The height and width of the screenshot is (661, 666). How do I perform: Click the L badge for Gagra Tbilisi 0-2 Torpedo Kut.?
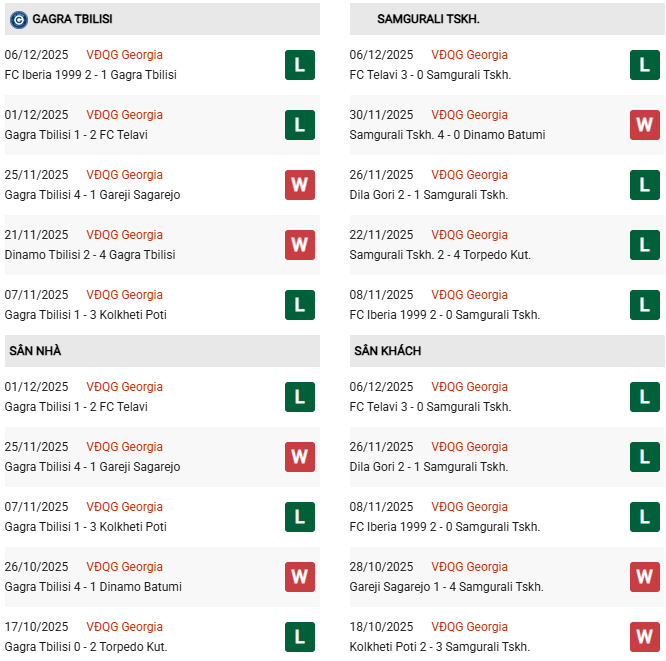click(299, 637)
